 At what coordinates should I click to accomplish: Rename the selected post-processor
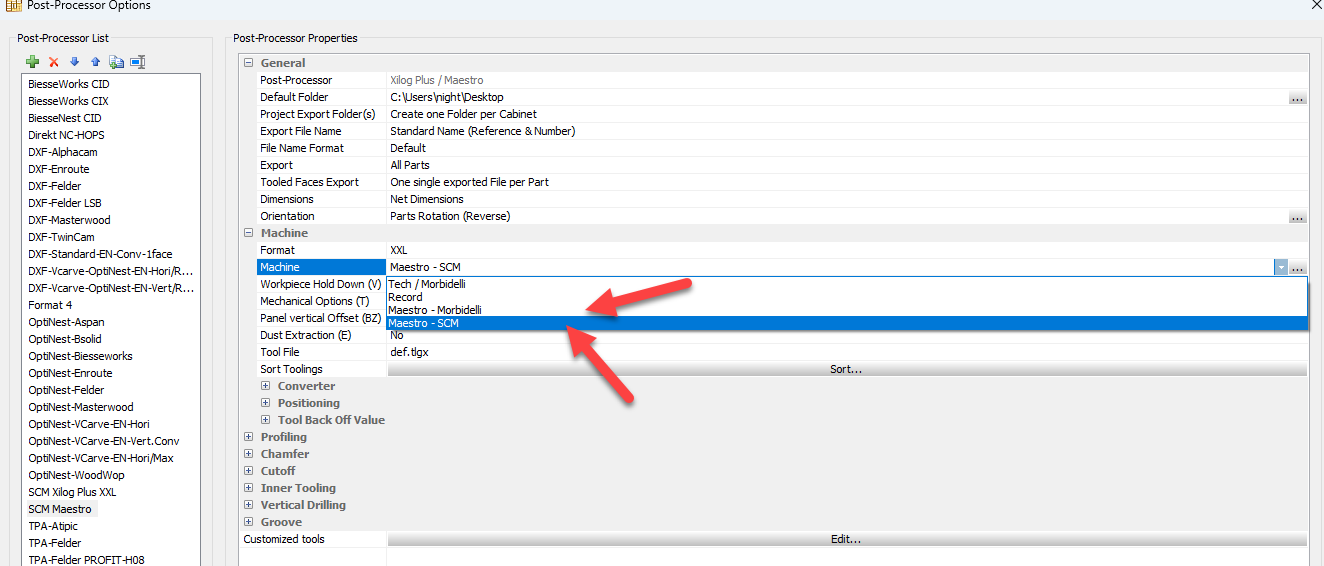(138, 62)
